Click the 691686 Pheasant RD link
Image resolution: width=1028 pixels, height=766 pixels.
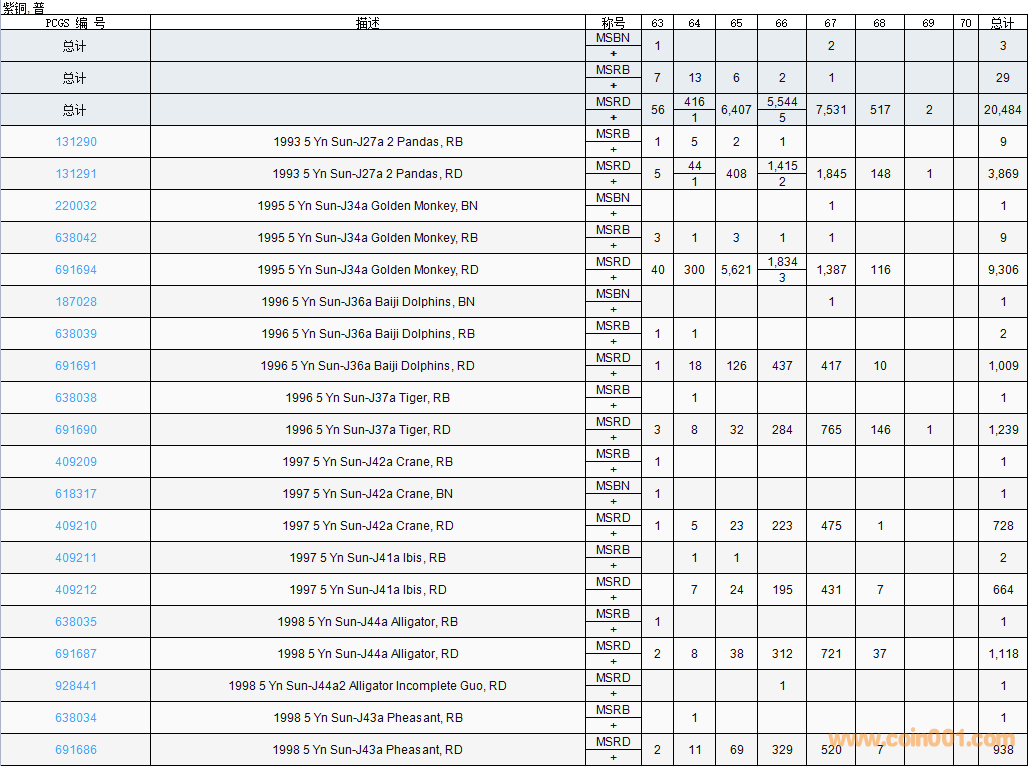point(76,750)
